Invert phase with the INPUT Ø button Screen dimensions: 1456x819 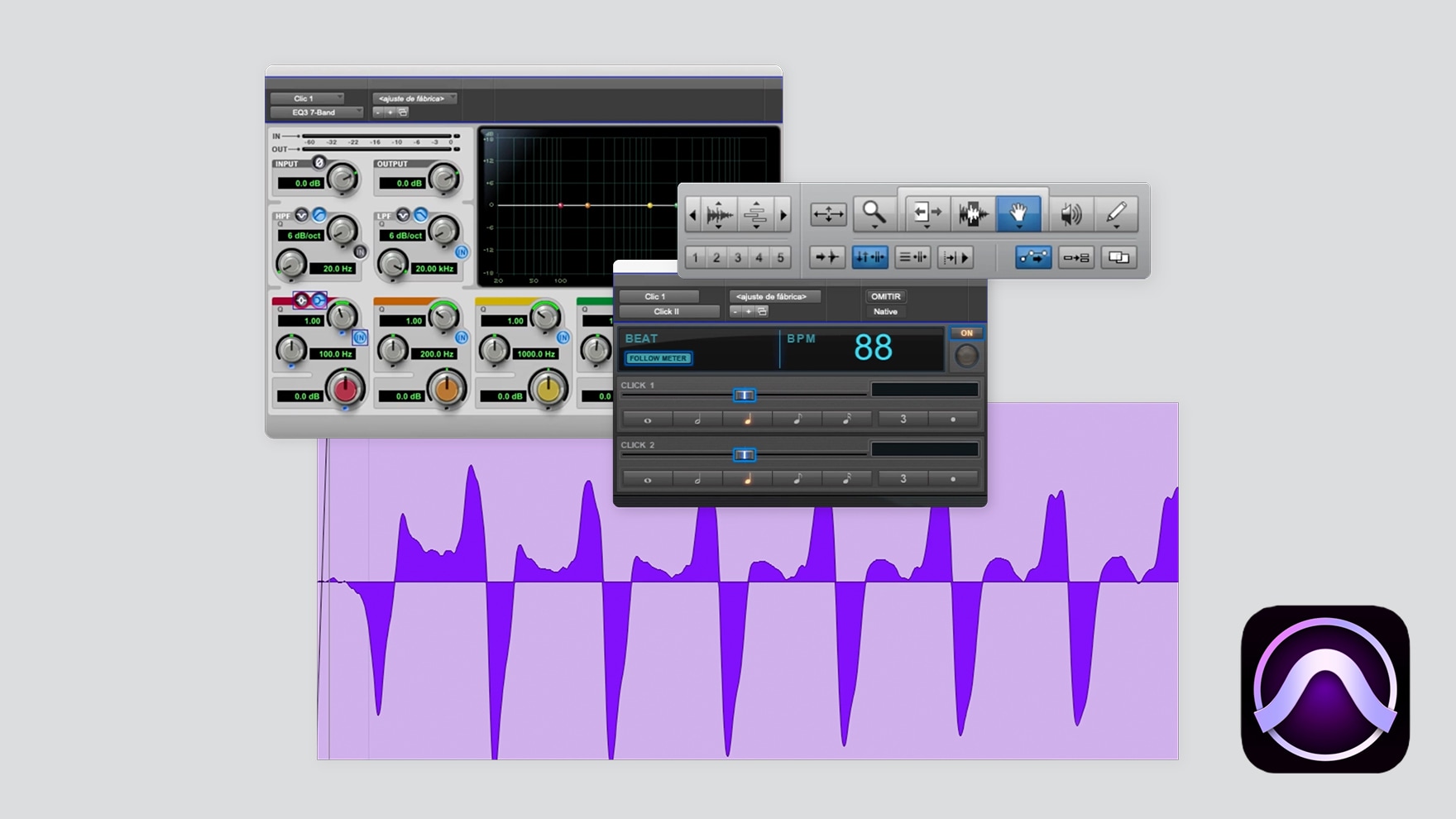(x=319, y=163)
